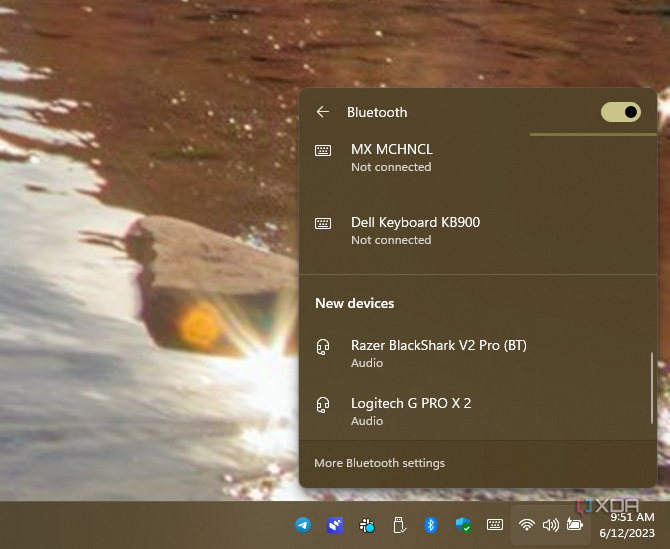The width and height of the screenshot is (670, 549).
Task: Click the Bluetooth tray icon
Action: coord(431,525)
